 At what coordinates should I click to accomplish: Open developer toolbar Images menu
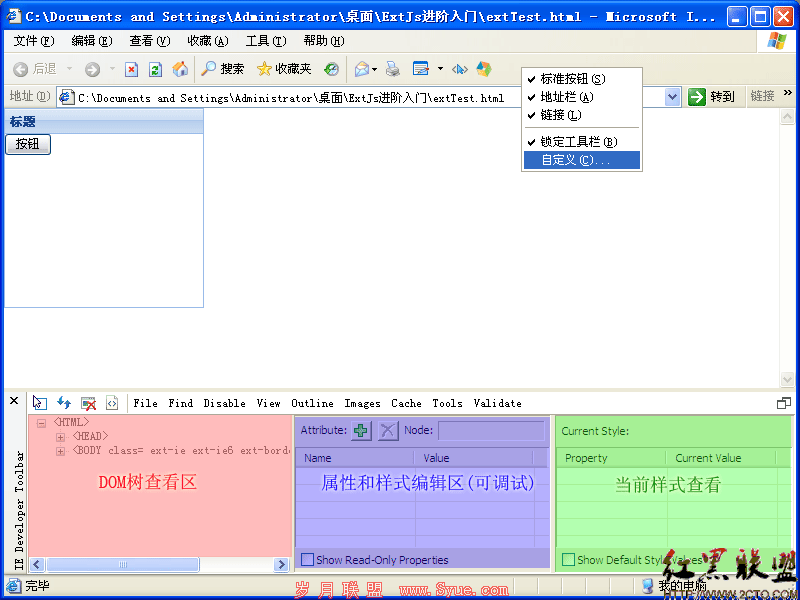362,403
